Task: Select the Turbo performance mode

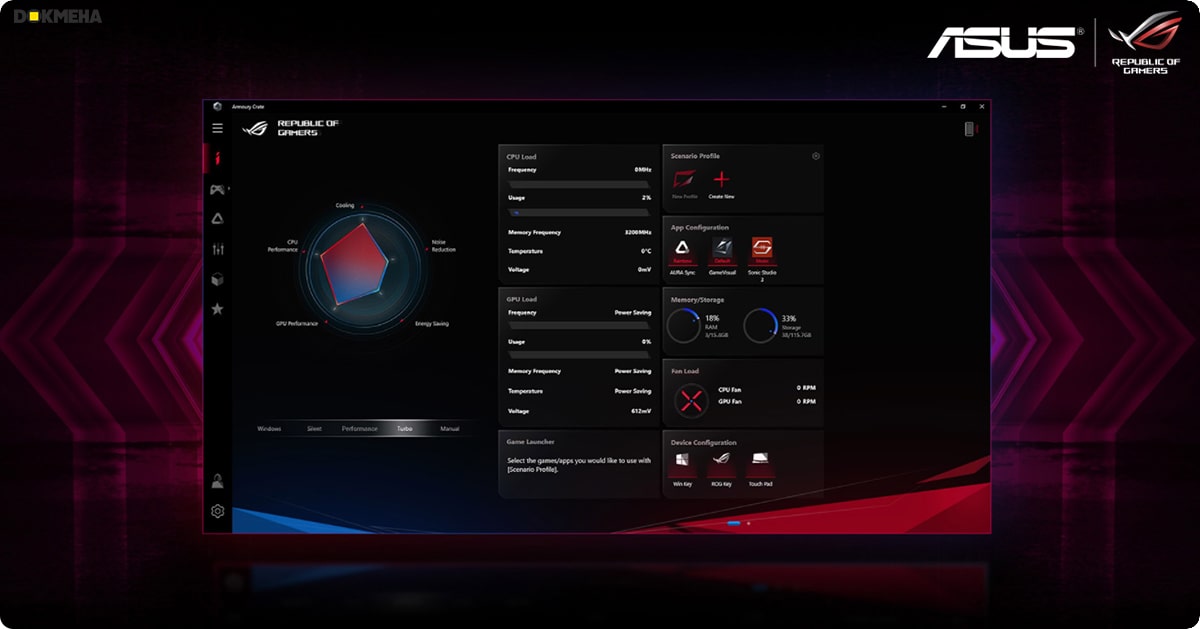Action: (x=405, y=428)
